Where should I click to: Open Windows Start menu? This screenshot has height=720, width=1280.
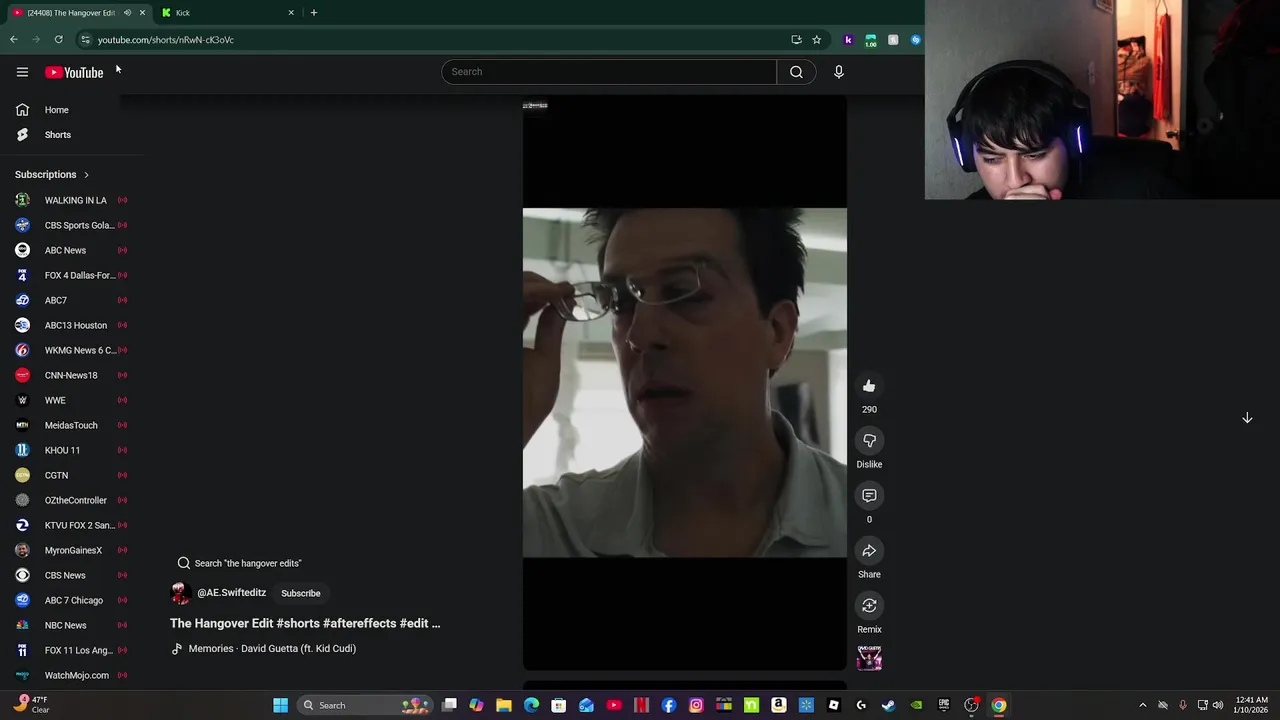pos(281,705)
